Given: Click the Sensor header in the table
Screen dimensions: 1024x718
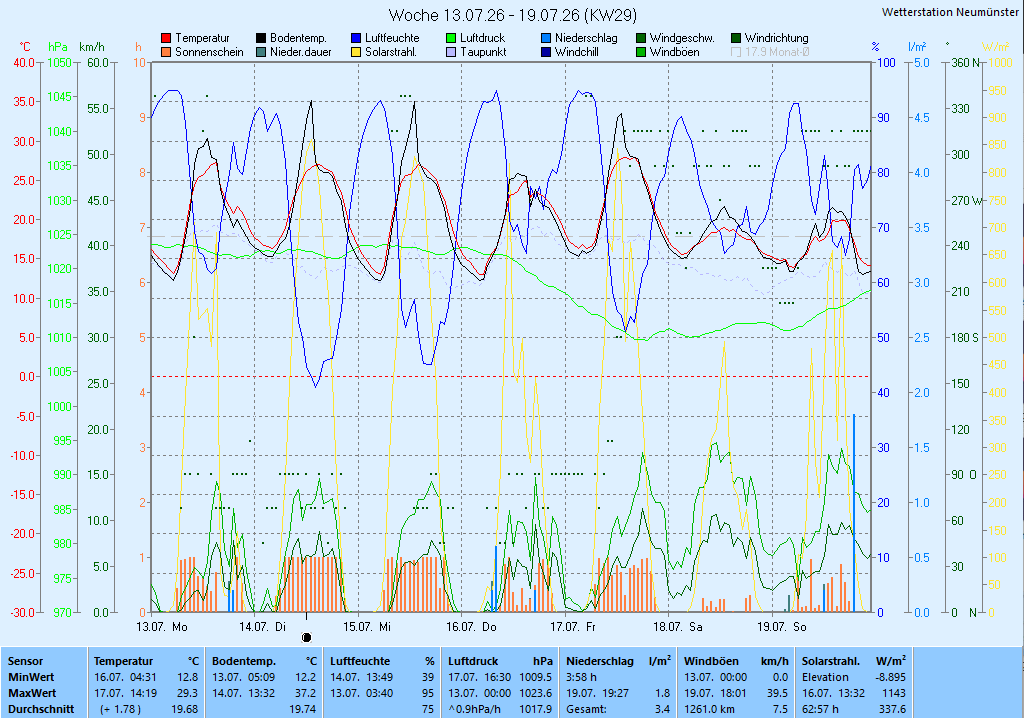Looking at the screenshot, I should tap(25, 661).
